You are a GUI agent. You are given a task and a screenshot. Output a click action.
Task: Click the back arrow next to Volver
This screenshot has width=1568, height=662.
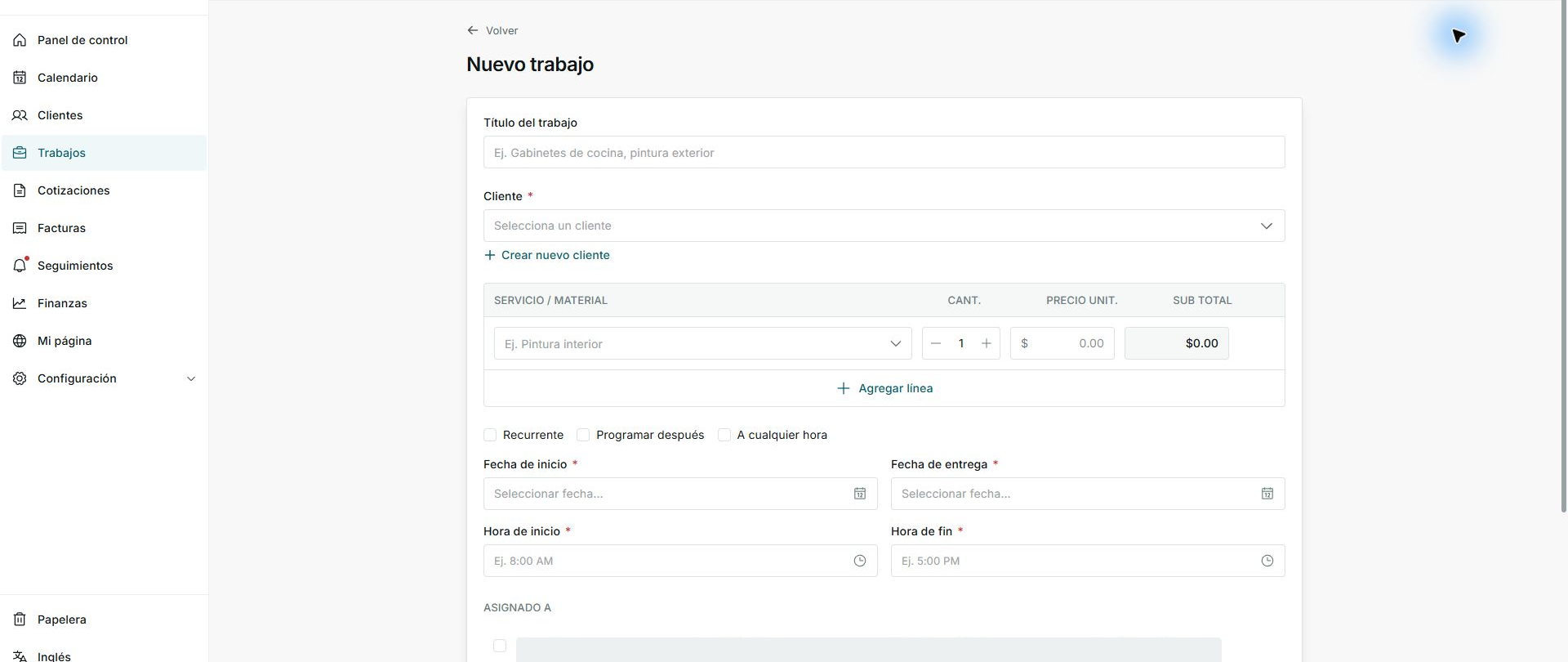click(472, 30)
